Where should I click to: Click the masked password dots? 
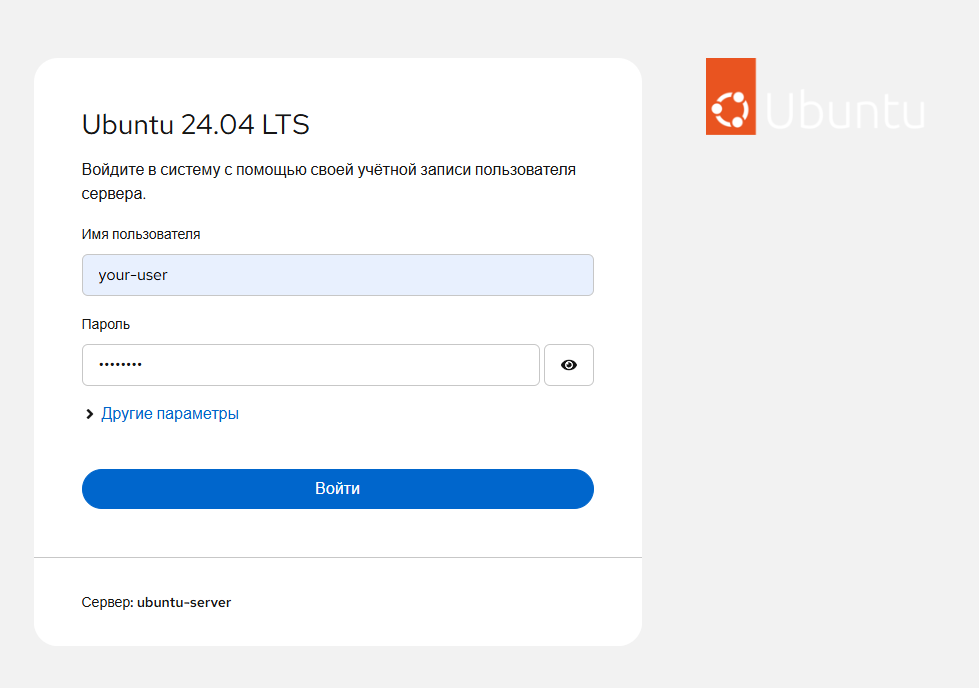120,365
